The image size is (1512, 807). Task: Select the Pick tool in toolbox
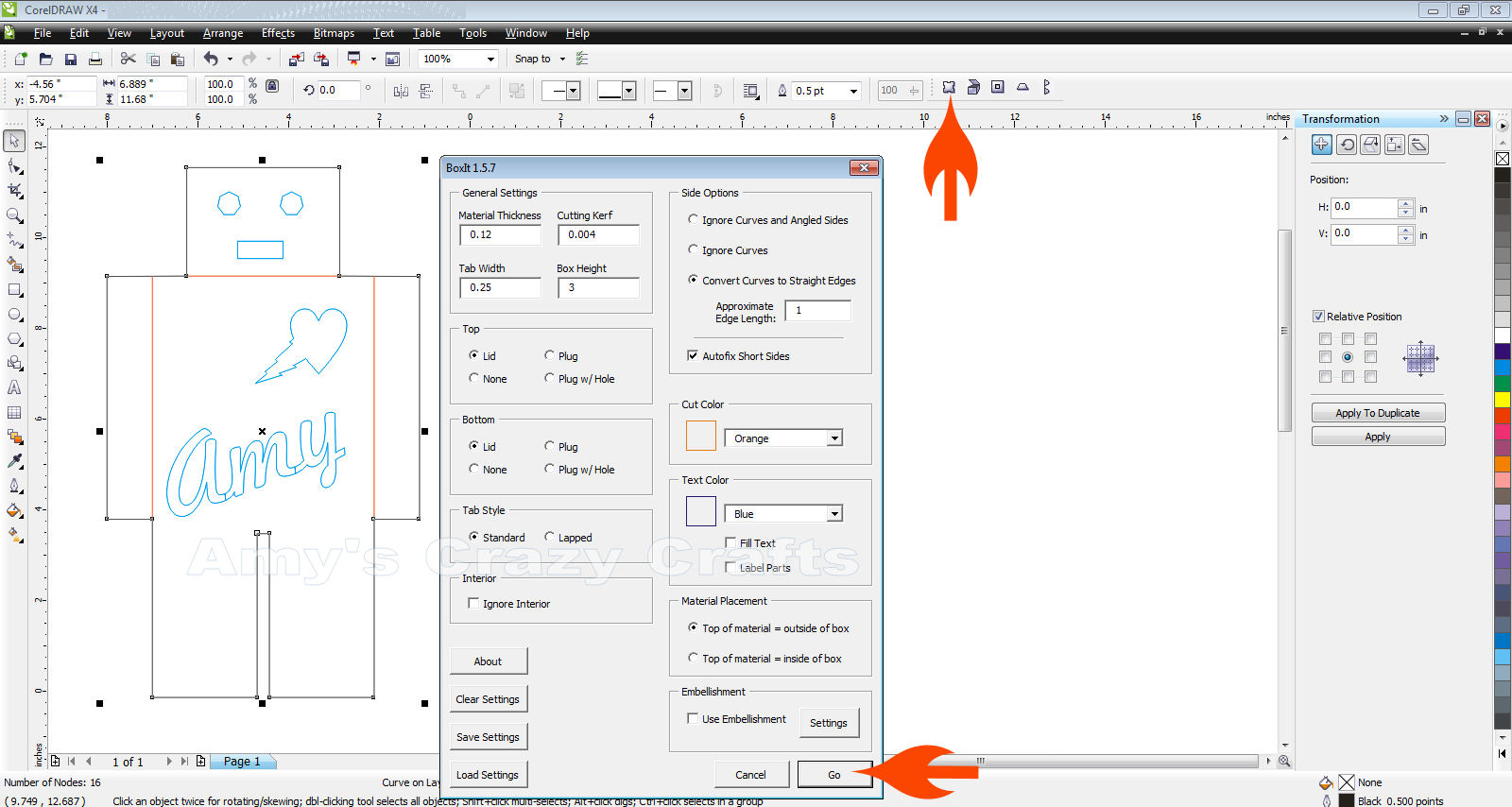14,141
